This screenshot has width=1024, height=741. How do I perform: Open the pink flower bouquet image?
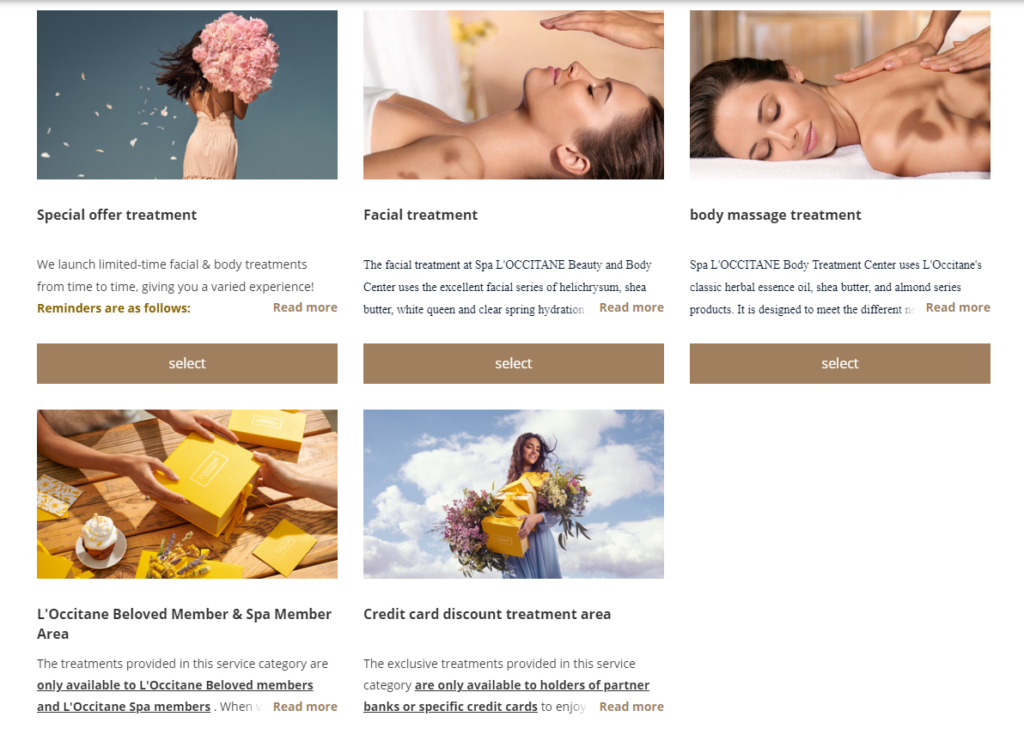(x=187, y=95)
